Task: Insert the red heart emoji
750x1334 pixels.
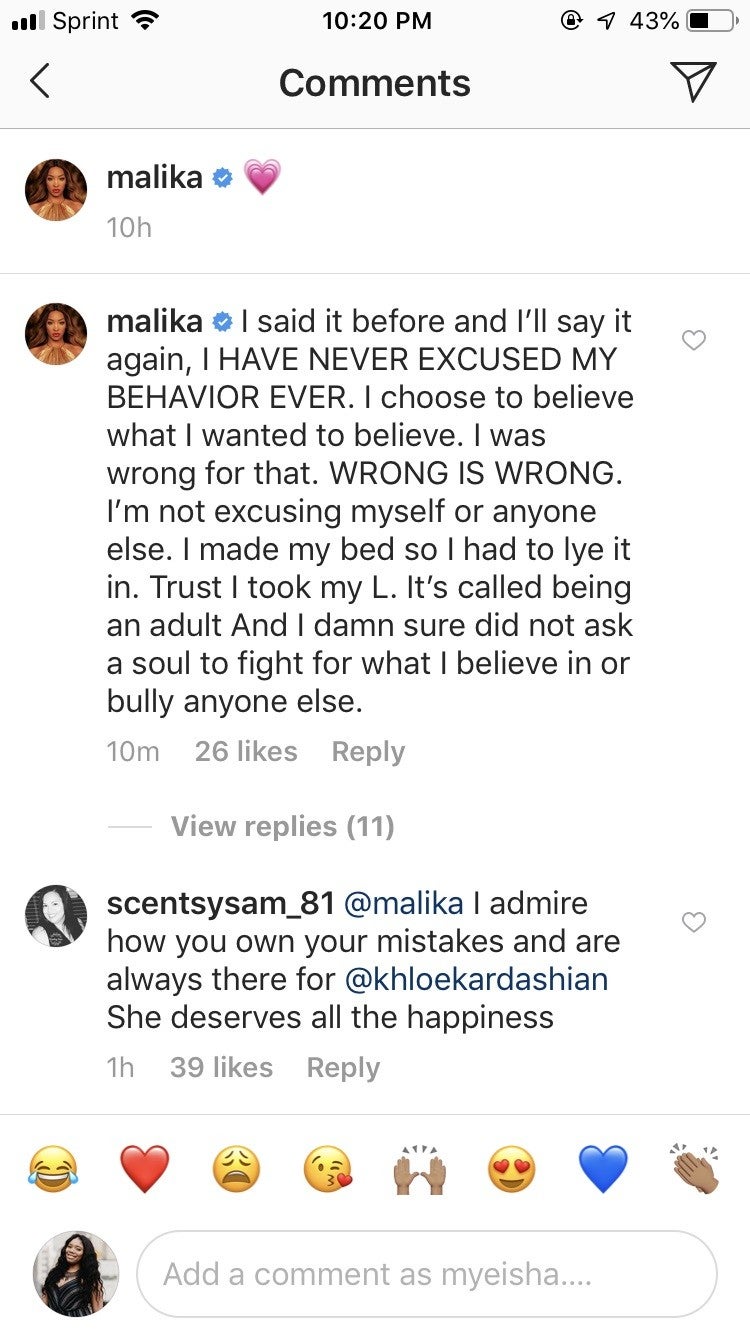Action: tap(145, 1170)
